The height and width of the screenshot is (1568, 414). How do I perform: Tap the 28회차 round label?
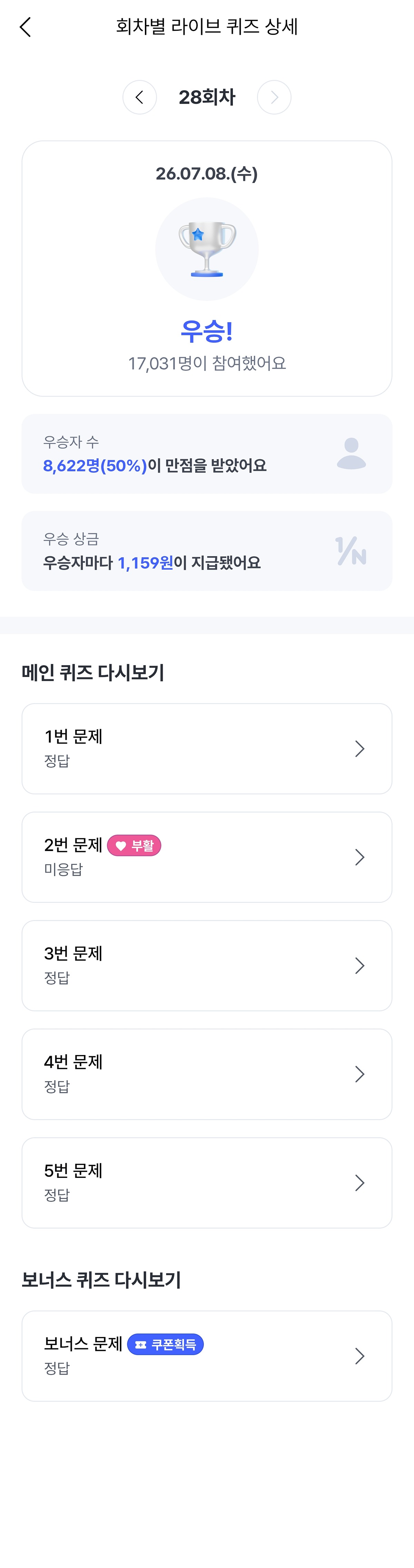click(207, 97)
